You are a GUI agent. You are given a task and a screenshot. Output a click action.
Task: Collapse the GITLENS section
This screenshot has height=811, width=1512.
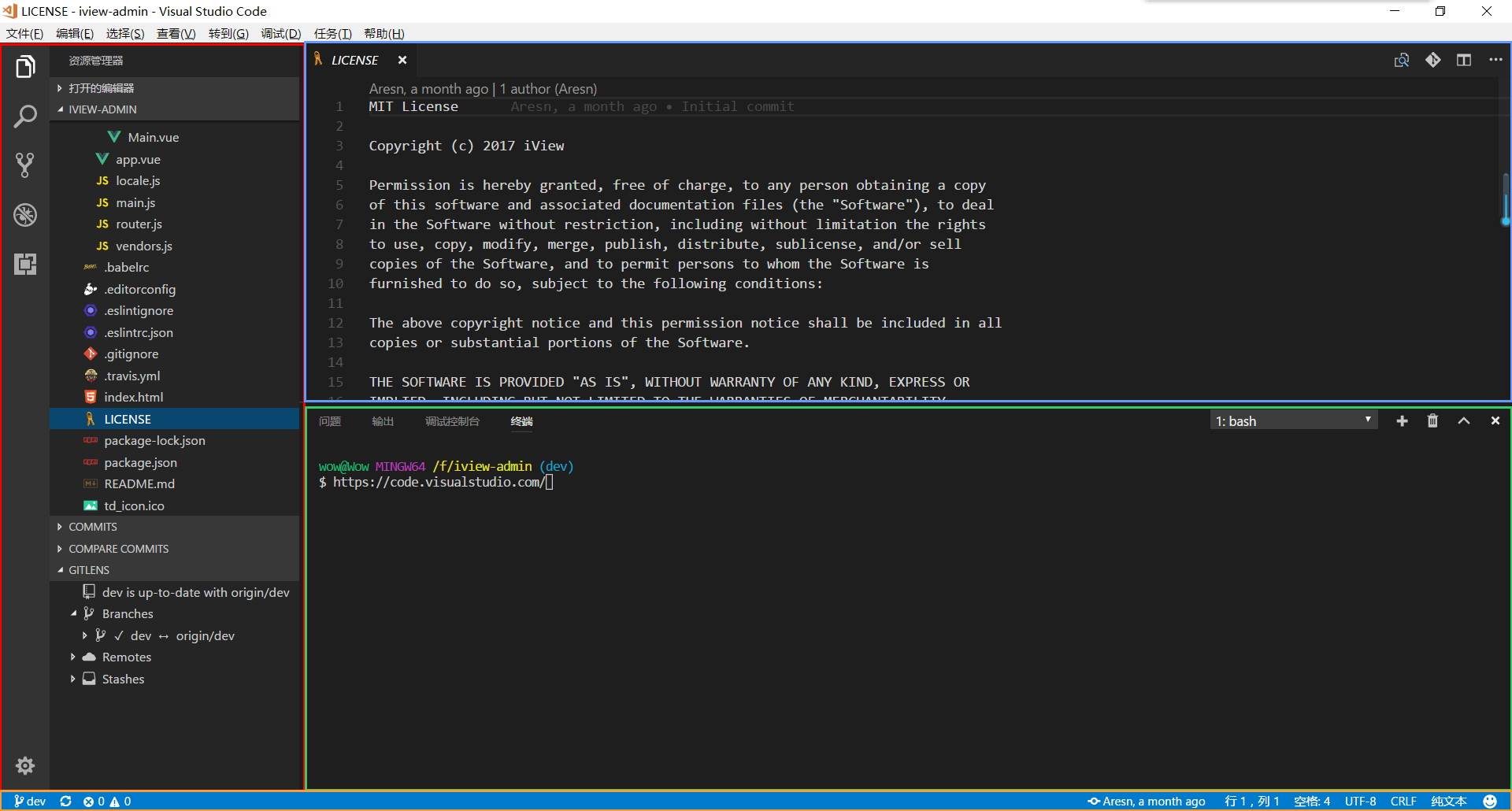[x=175, y=570]
